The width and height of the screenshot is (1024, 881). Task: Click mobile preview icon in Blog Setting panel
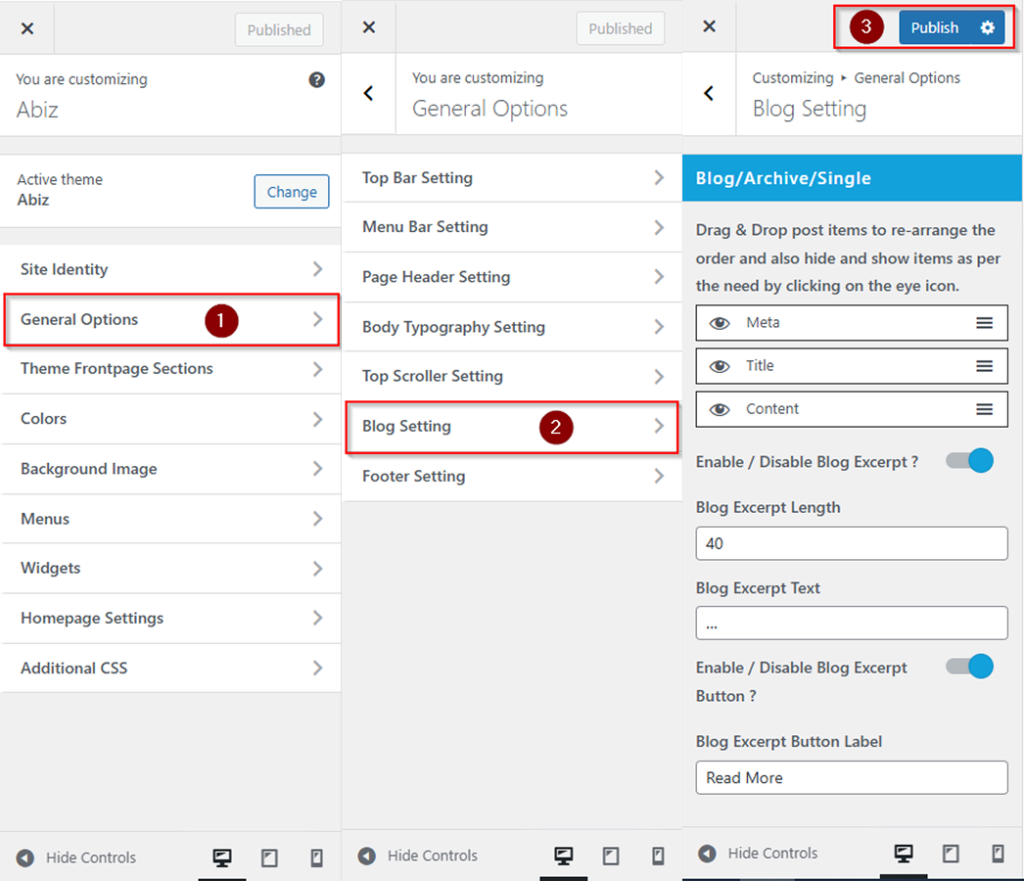997,854
